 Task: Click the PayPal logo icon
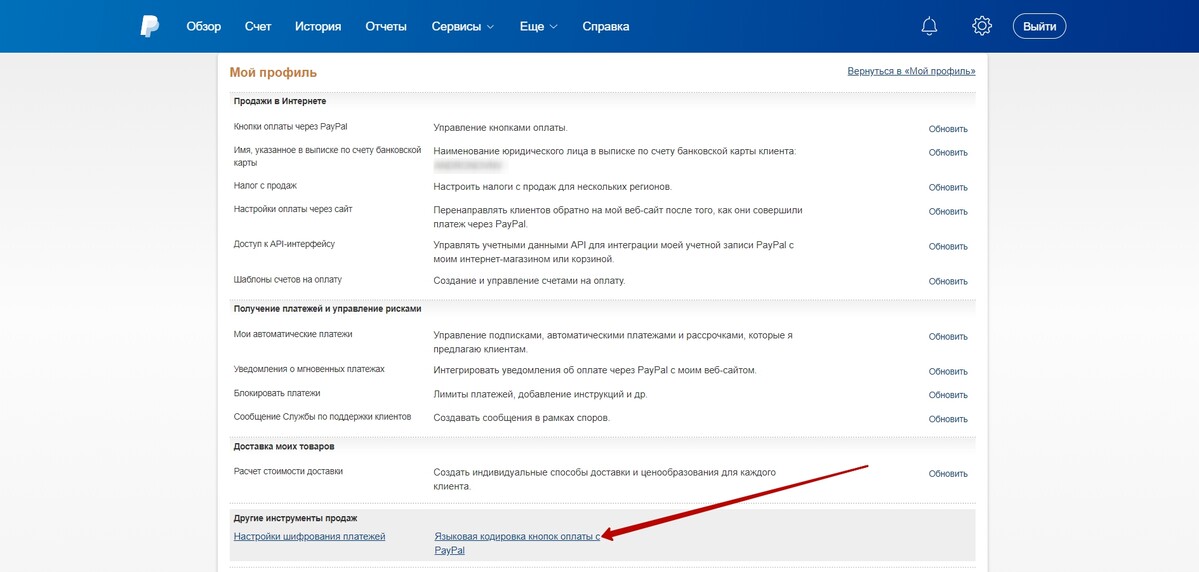click(149, 26)
